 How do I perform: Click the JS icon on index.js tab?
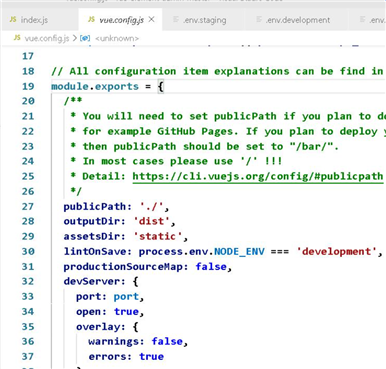13,19
